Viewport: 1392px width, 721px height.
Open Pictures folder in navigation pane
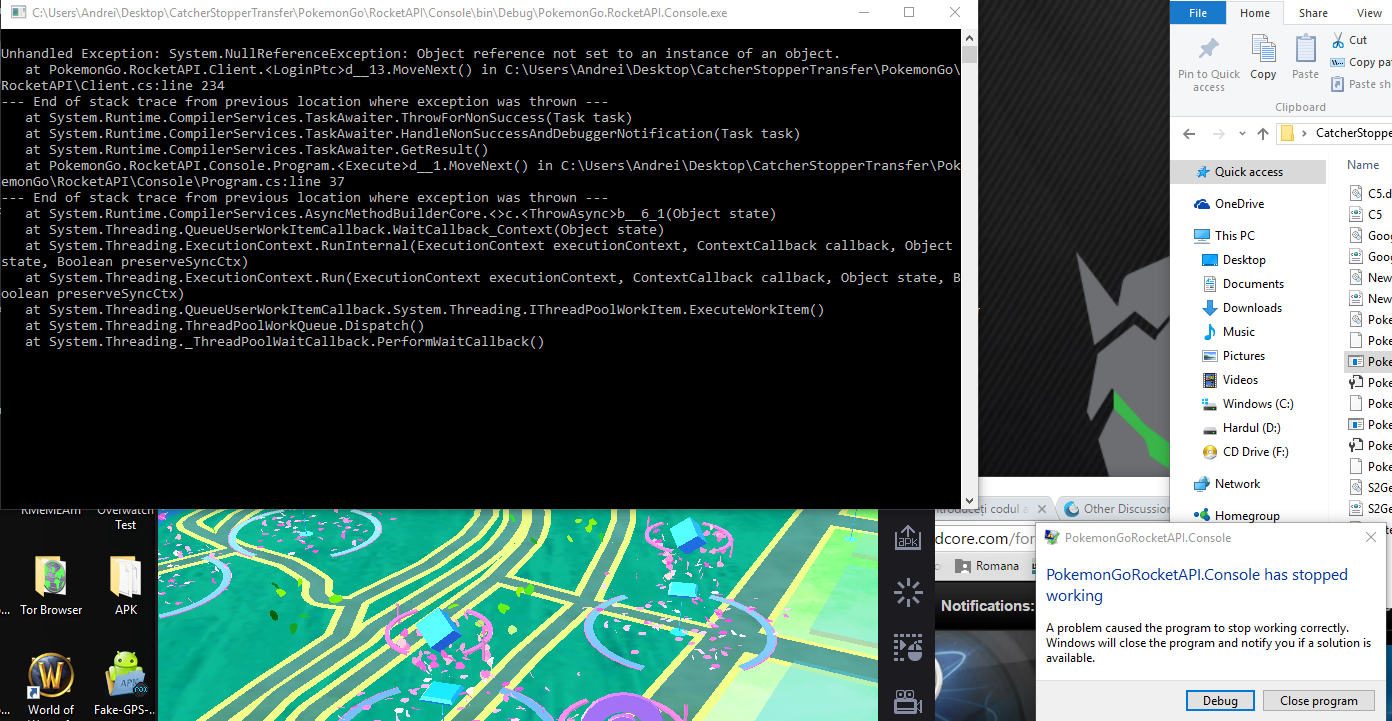[1233, 356]
